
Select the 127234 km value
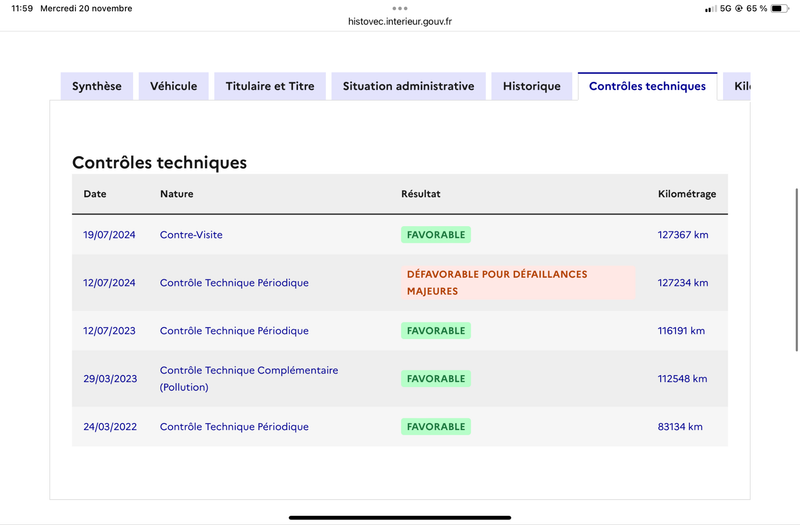tap(683, 283)
